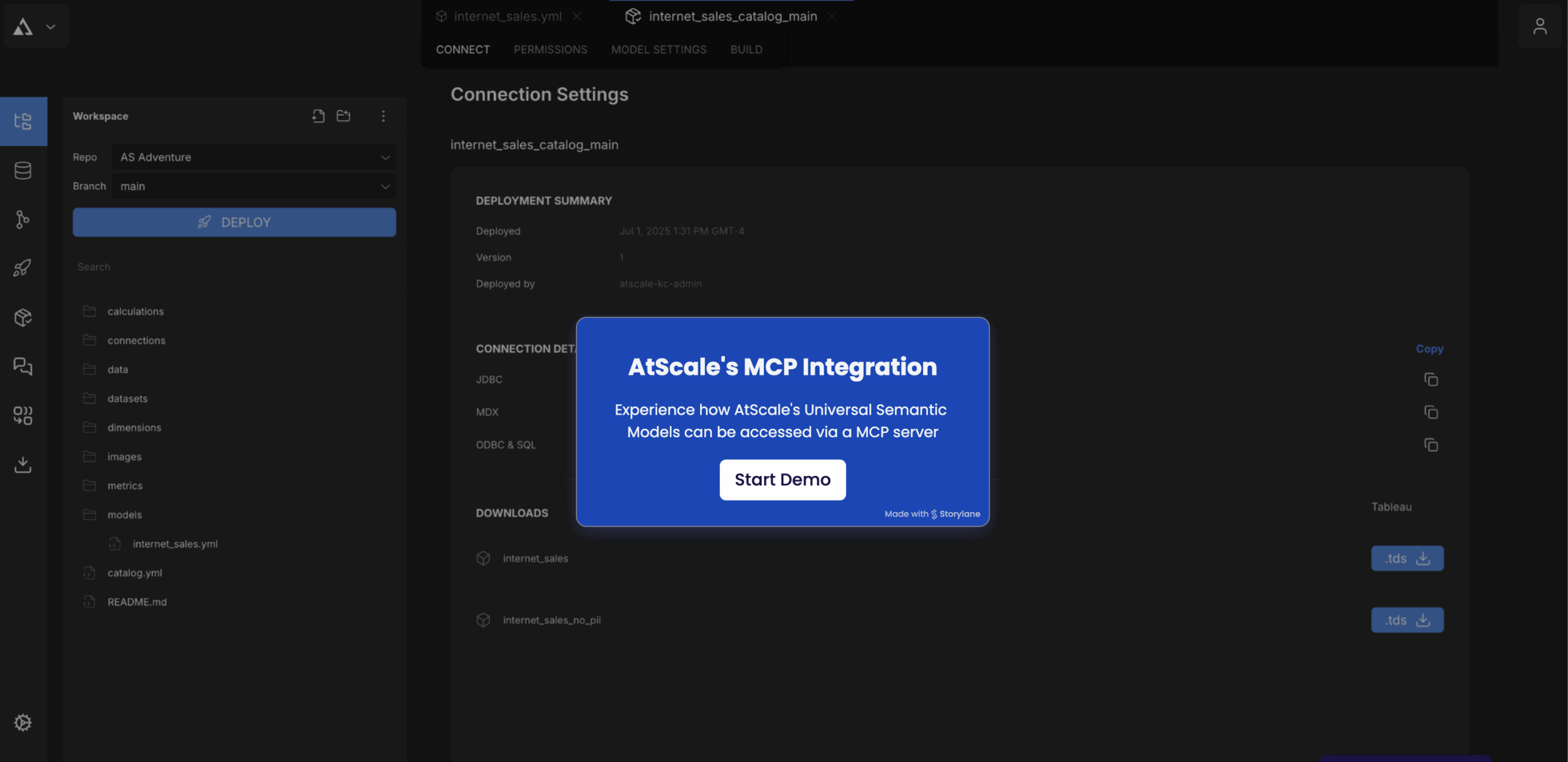1568x762 pixels.
Task: Copy the ODBC & SQL connection string
Action: 1431,445
